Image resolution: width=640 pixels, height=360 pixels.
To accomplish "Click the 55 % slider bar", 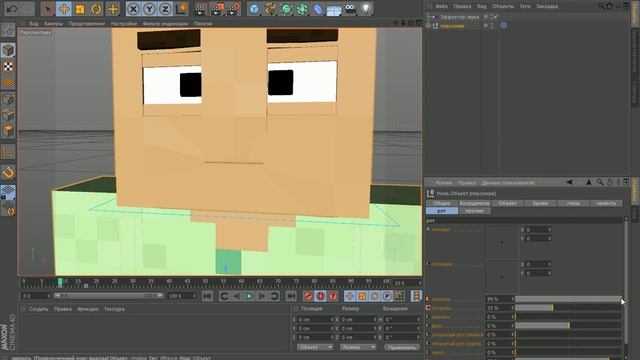I will (x=568, y=308).
